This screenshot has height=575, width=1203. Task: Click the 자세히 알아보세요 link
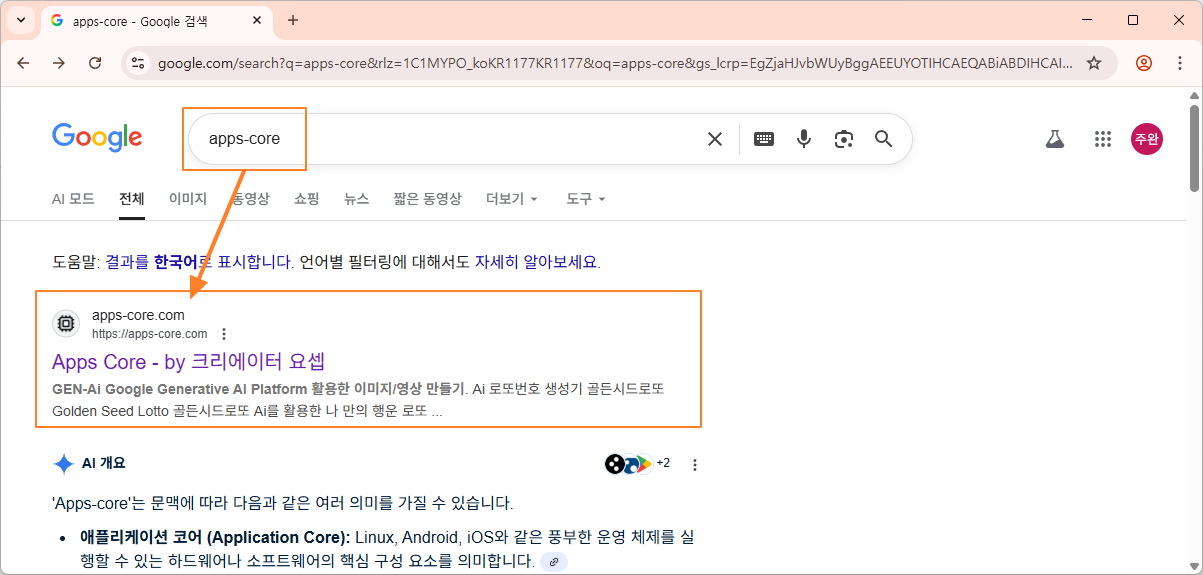[536, 262]
